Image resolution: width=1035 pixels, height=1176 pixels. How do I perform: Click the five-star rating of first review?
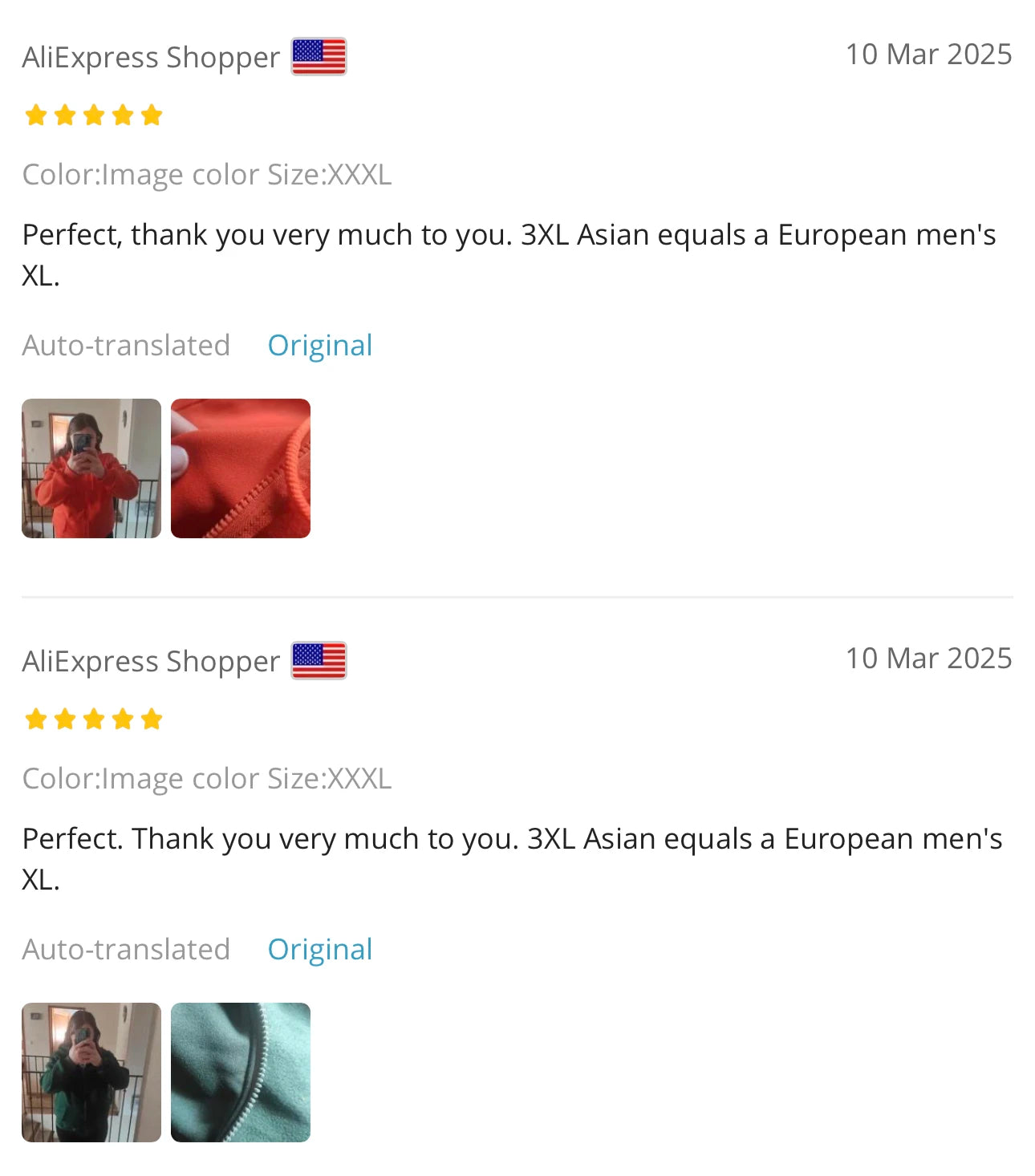pos(94,116)
